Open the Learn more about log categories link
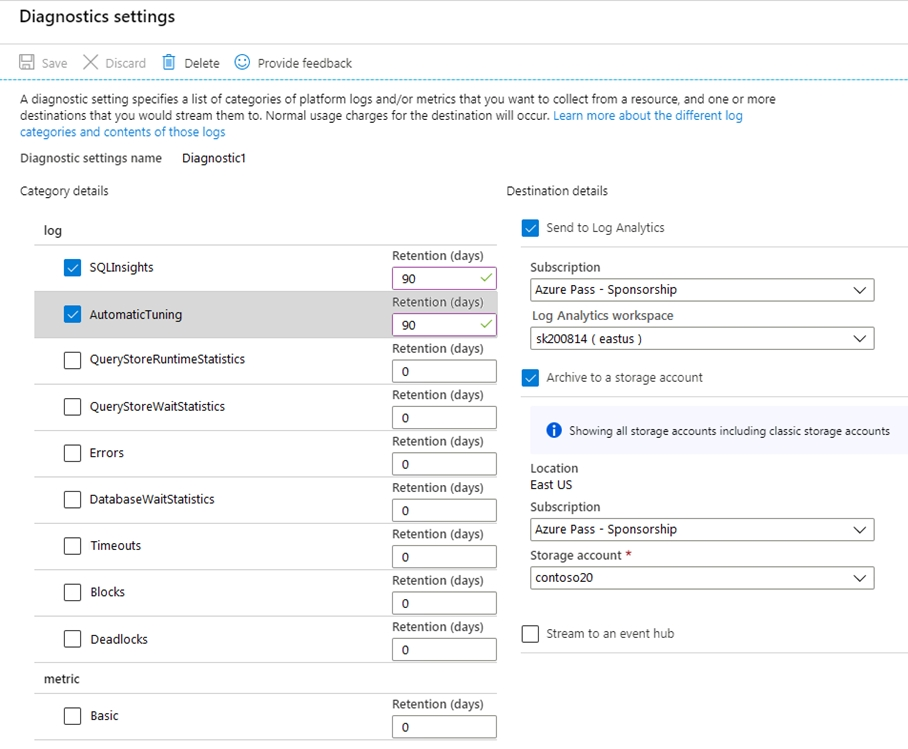The width and height of the screenshot is (908, 749). click(x=647, y=116)
